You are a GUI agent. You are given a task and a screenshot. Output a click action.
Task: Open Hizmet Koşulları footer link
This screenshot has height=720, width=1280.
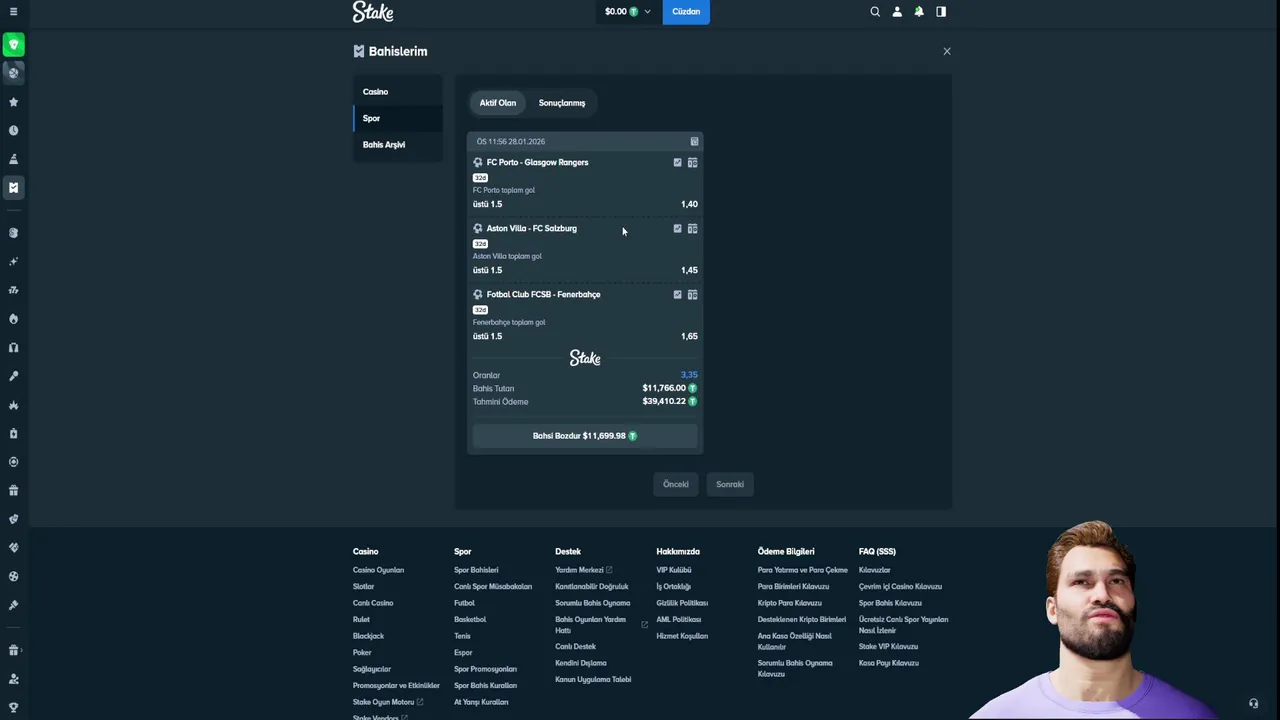[682, 636]
